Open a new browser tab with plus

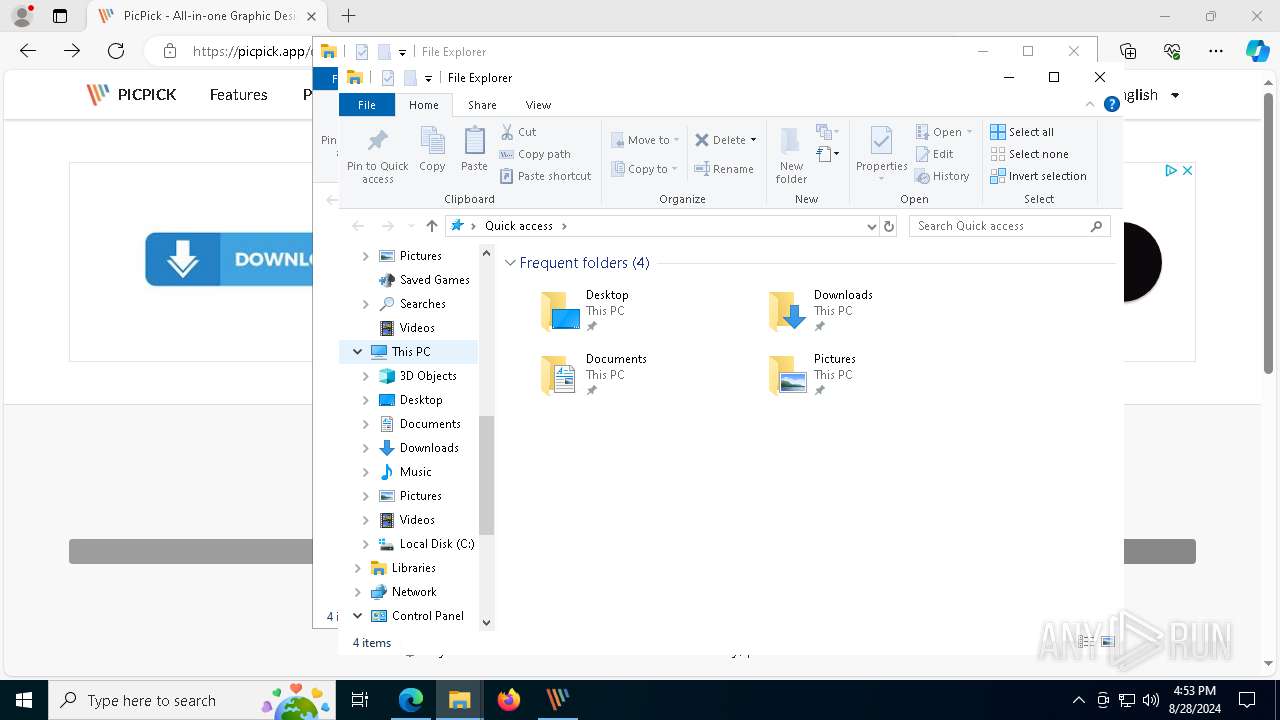point(348,16)
